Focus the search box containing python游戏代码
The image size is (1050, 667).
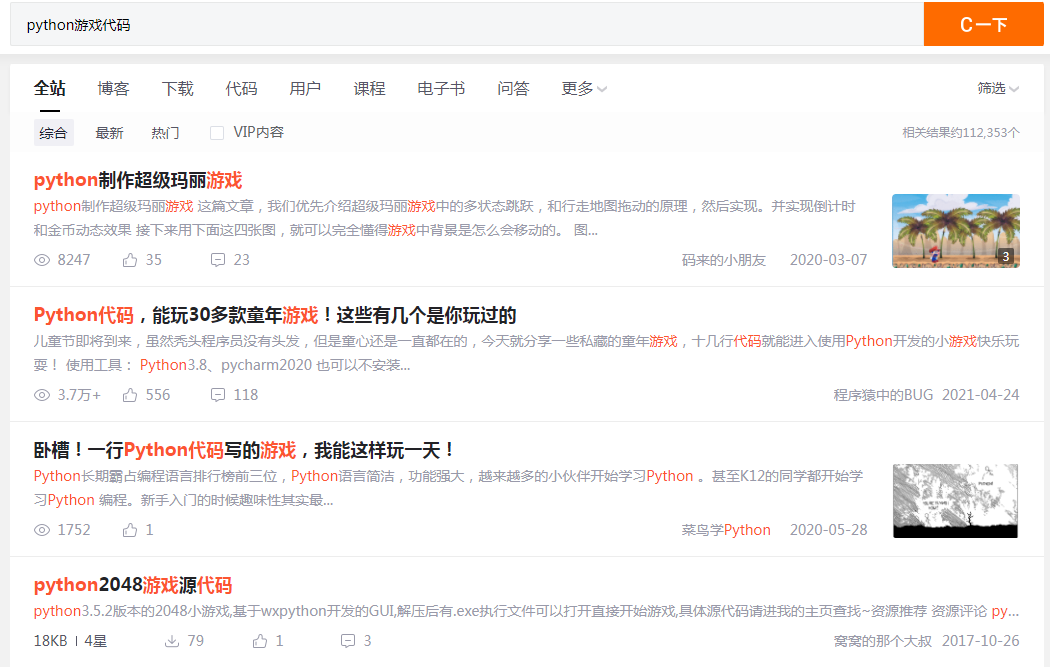tap(467, 24)
